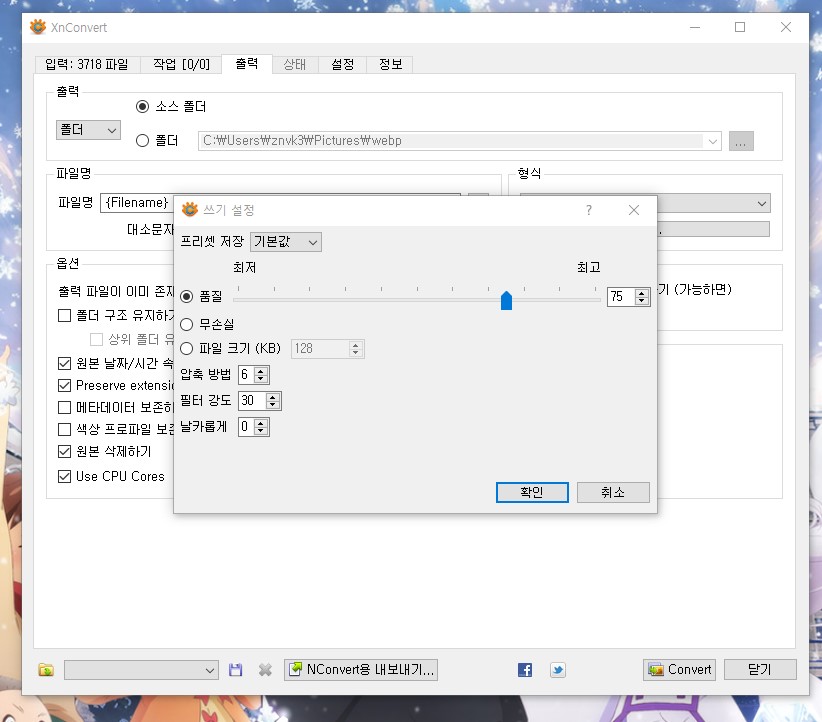This screenshot has width=822, height=722.
Task: Toggle 원본 삭제하기 checkbox
Action: 64,451
